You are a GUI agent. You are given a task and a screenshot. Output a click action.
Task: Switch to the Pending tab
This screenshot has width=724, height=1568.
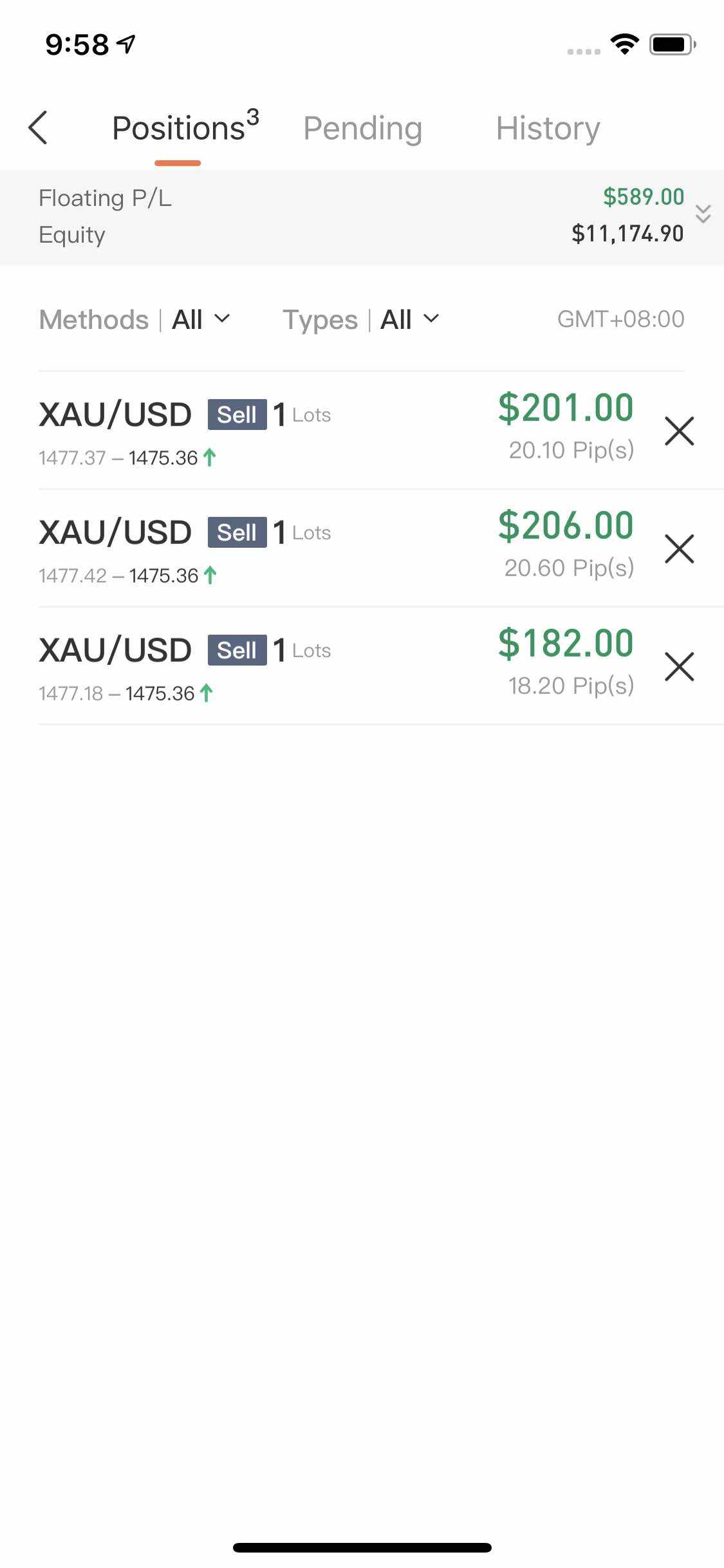pyautogui.click(x=362, y=128)
